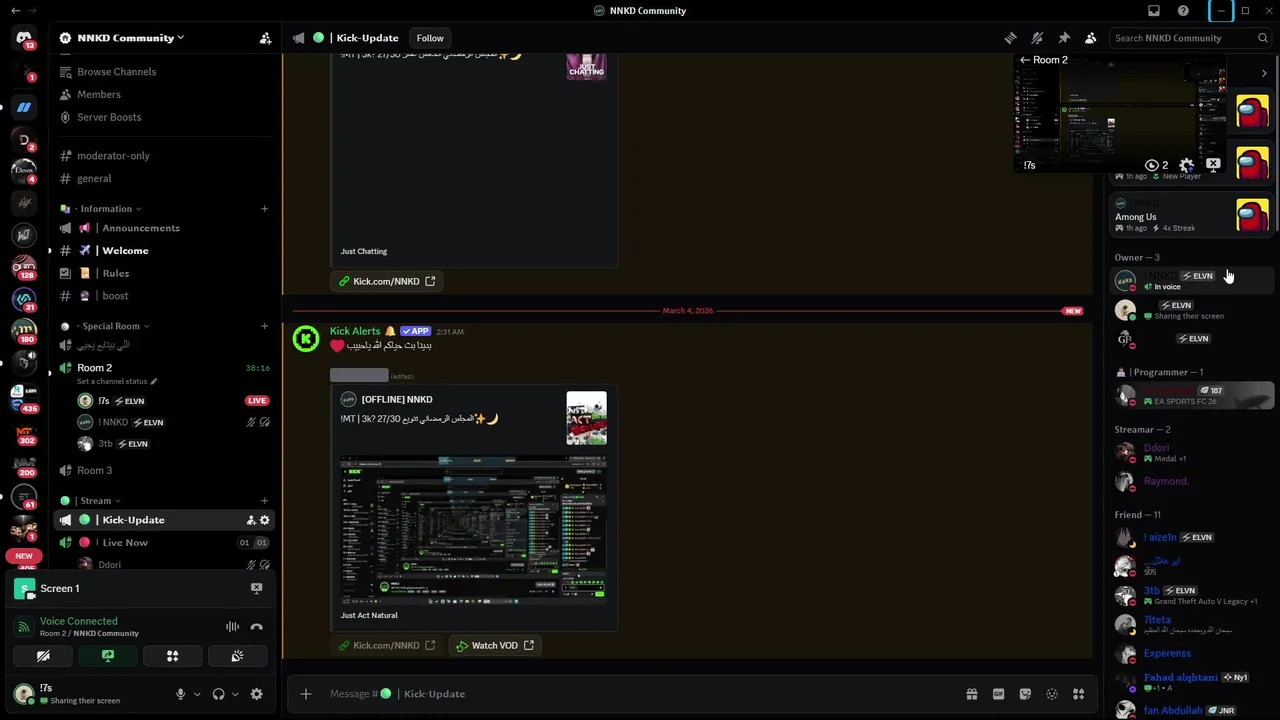
Task: Create channel in Stream category
Action: tap(264, 501)
